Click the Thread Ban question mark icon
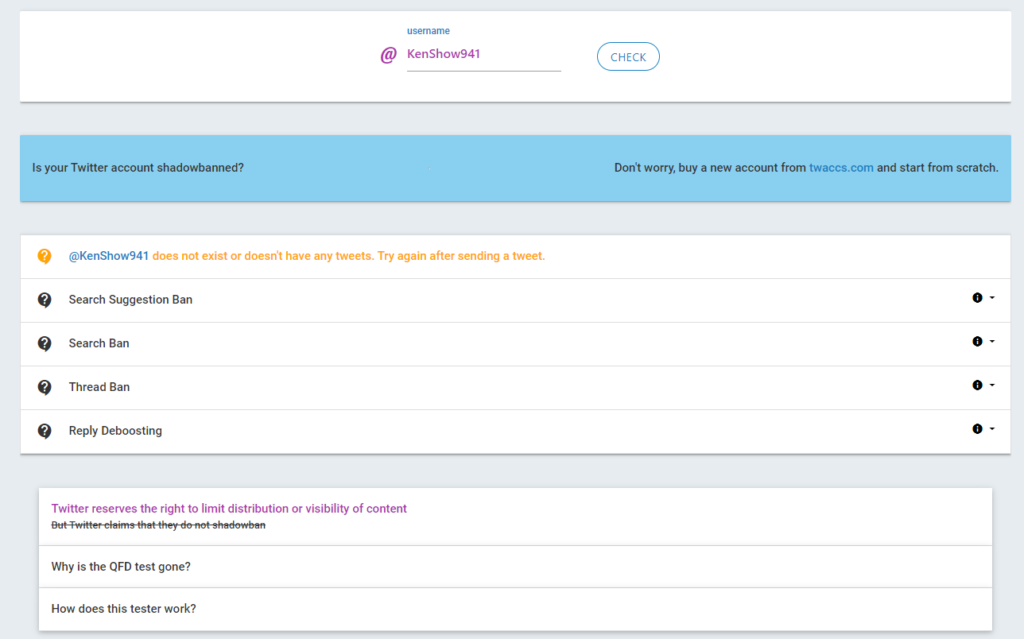The image size is (1024, 639). (x=44, y=387)
